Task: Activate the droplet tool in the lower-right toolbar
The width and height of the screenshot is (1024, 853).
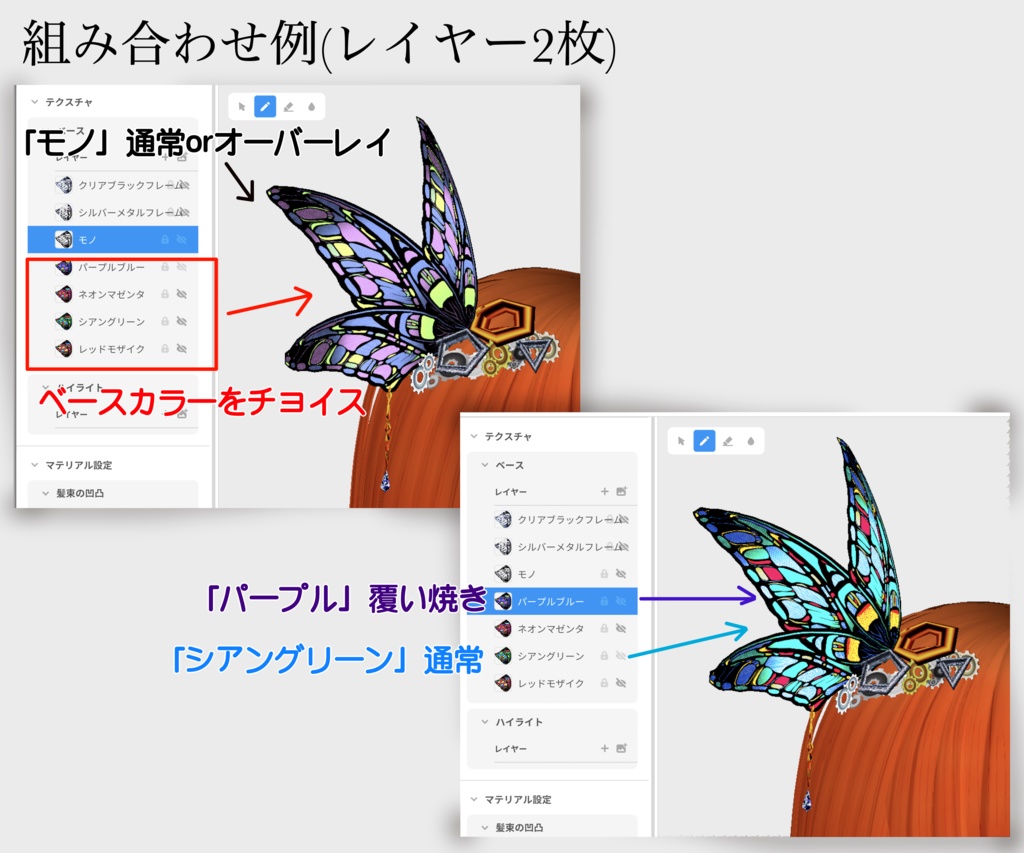Action: (x=751, y=441)
